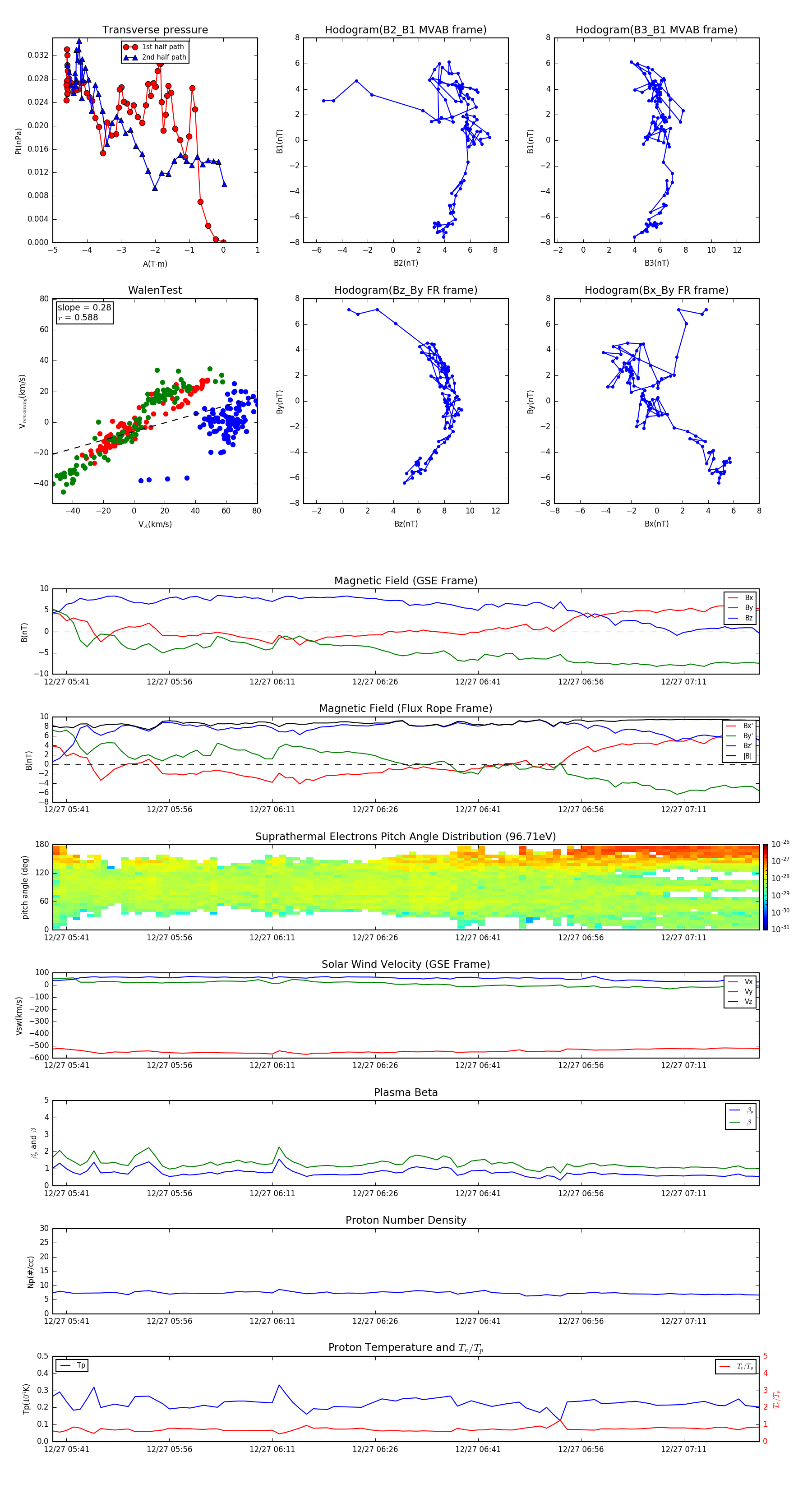
Task: Select the "Pt(nPa)" y-axis label
Action: [x=18, y=141]
